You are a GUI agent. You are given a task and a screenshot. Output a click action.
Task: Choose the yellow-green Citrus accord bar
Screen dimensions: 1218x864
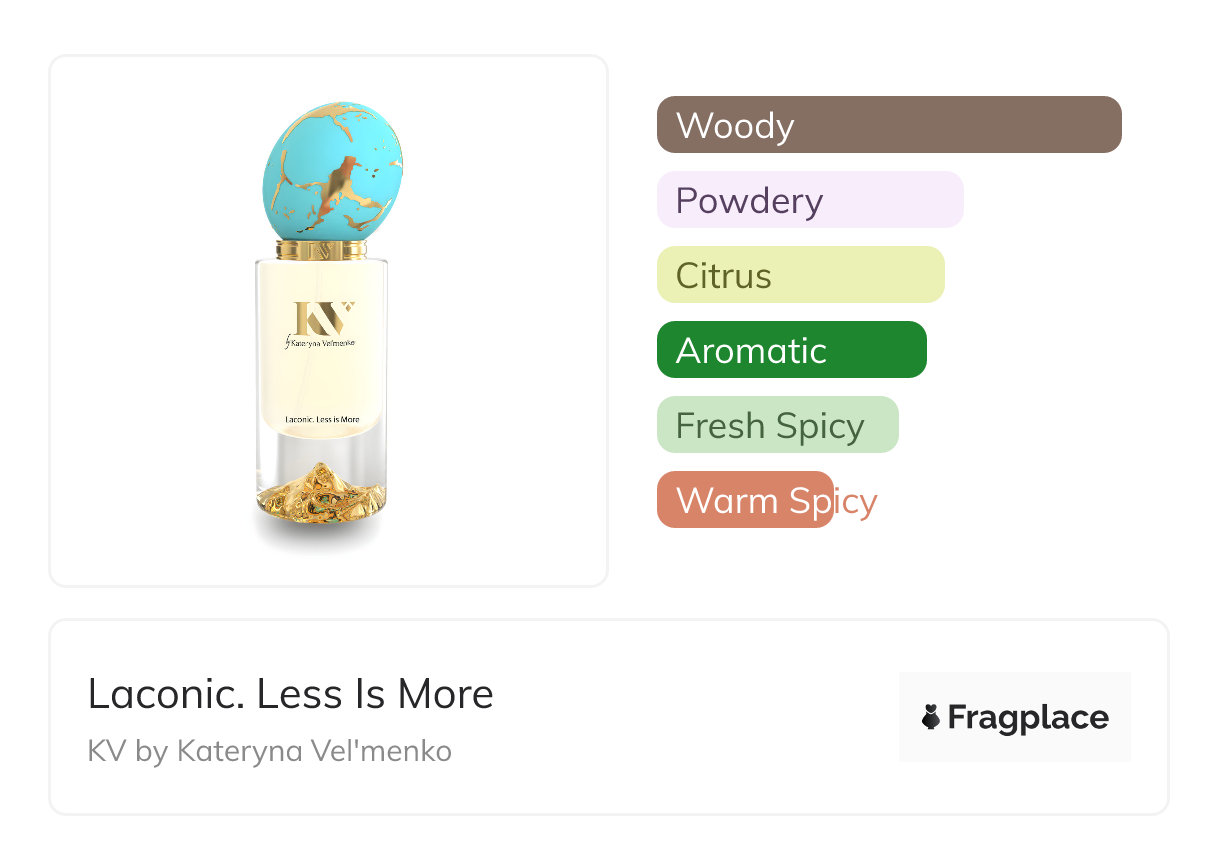click(800, 275)
